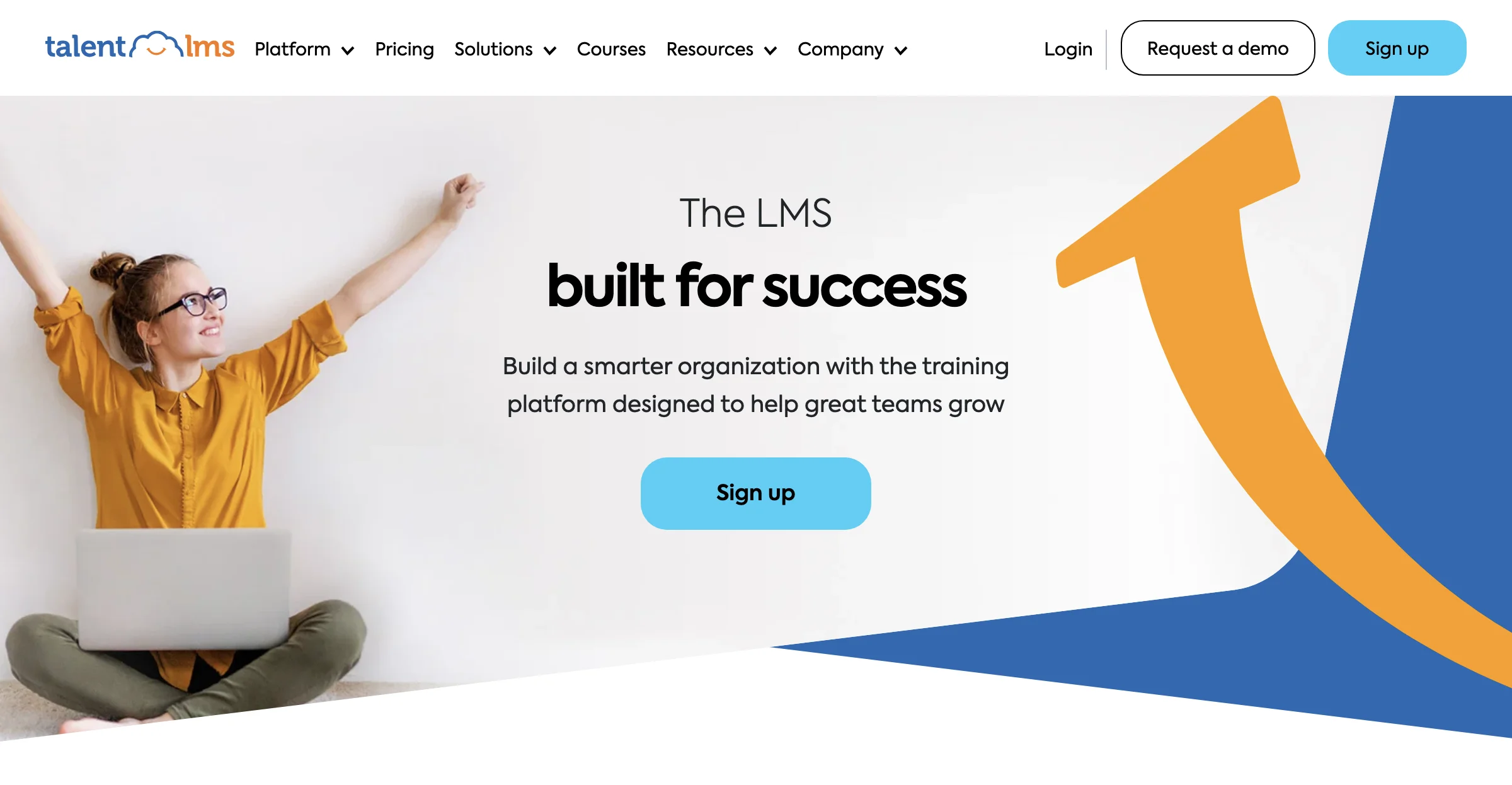Expand the Resources navigation menu
1512x785 pixels.
720,49
